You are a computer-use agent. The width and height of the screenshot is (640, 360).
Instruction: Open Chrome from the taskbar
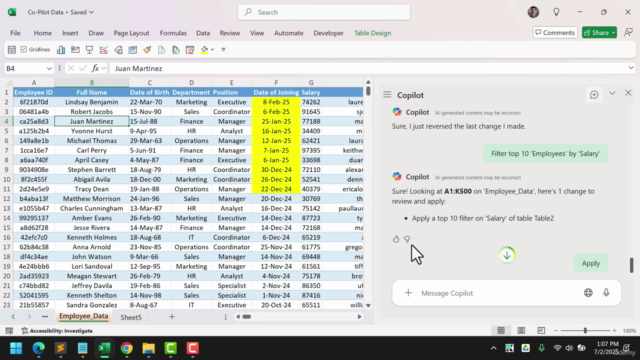[x=127, y=348]
